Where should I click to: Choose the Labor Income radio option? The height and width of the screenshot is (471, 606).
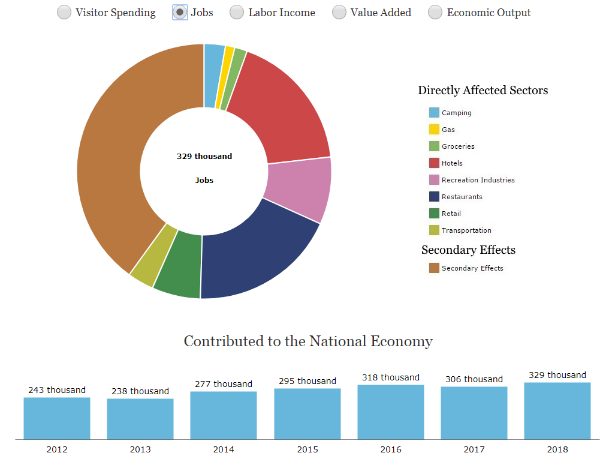click(237, 12)
